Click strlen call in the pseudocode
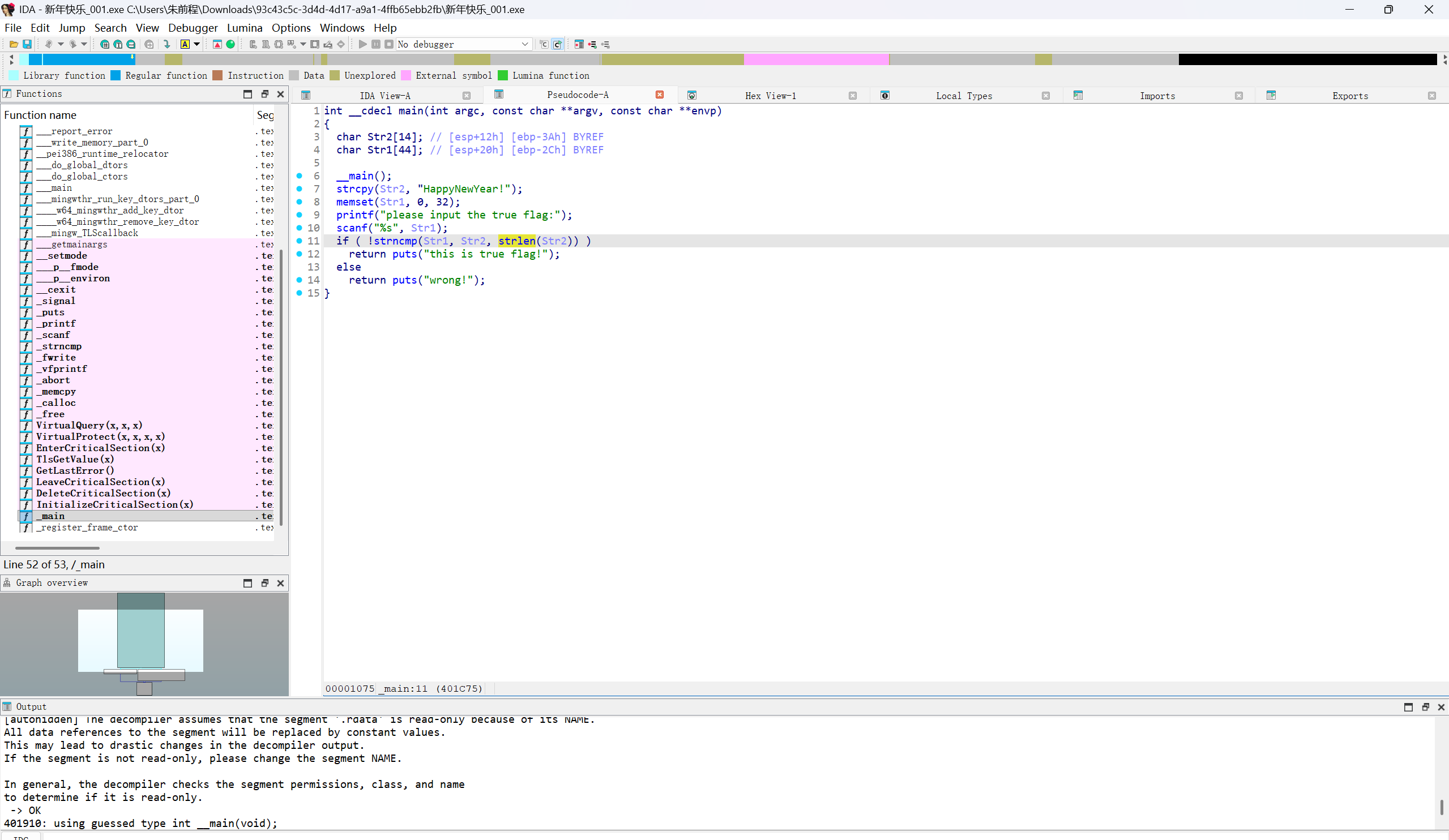1449x840 pixels. [516, 241]
